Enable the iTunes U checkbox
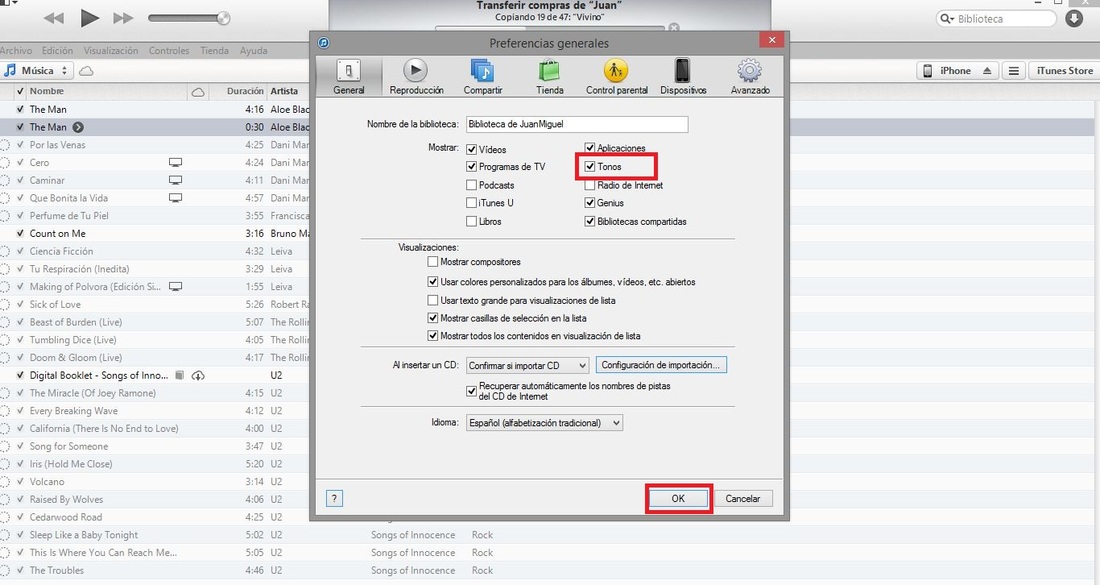This screenshot has height=585, width=1100. 471,203
